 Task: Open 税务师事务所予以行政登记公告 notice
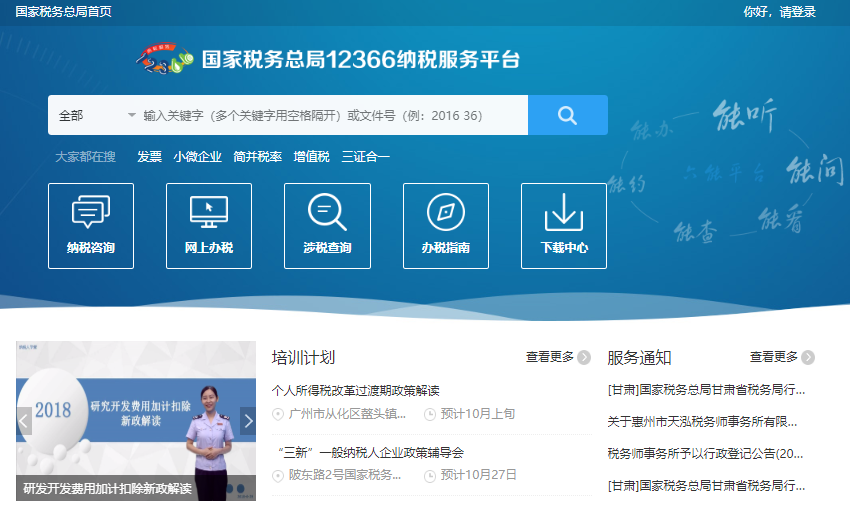pos(705,453)
